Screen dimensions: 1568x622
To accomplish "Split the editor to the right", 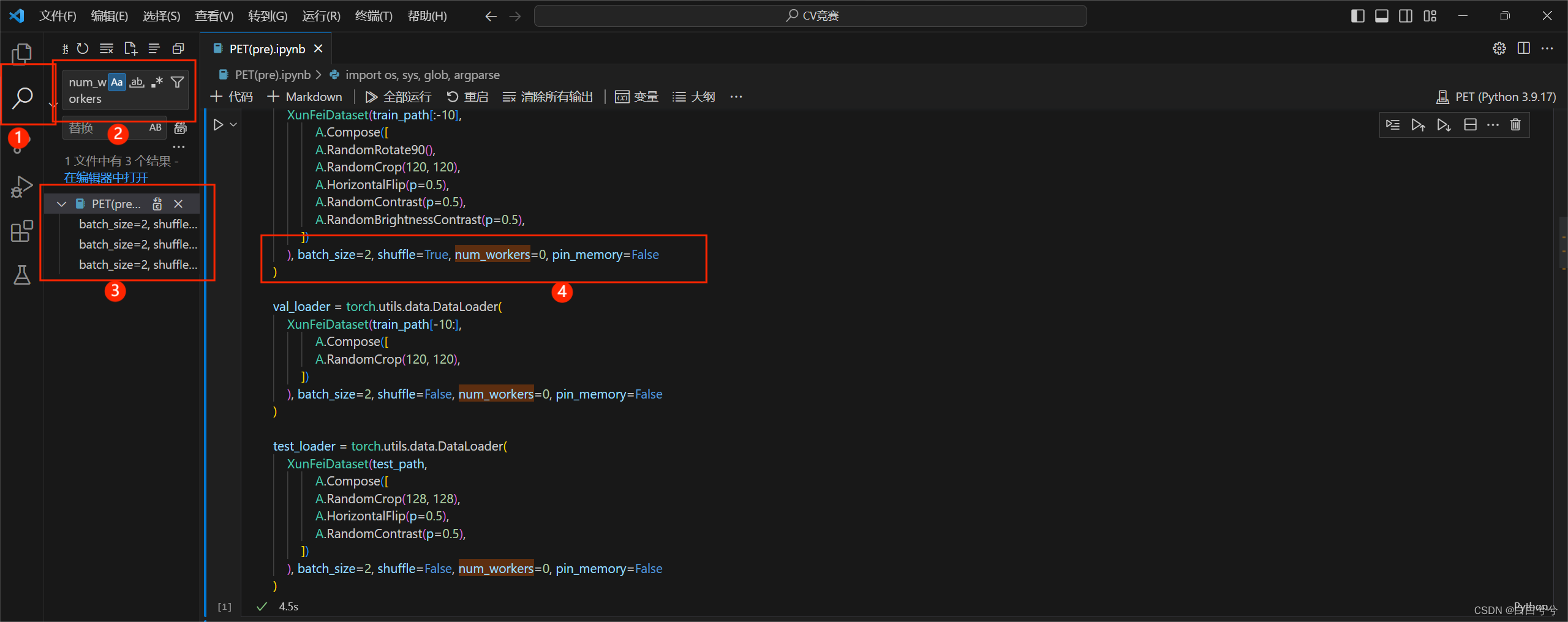I will point(1523,48).
